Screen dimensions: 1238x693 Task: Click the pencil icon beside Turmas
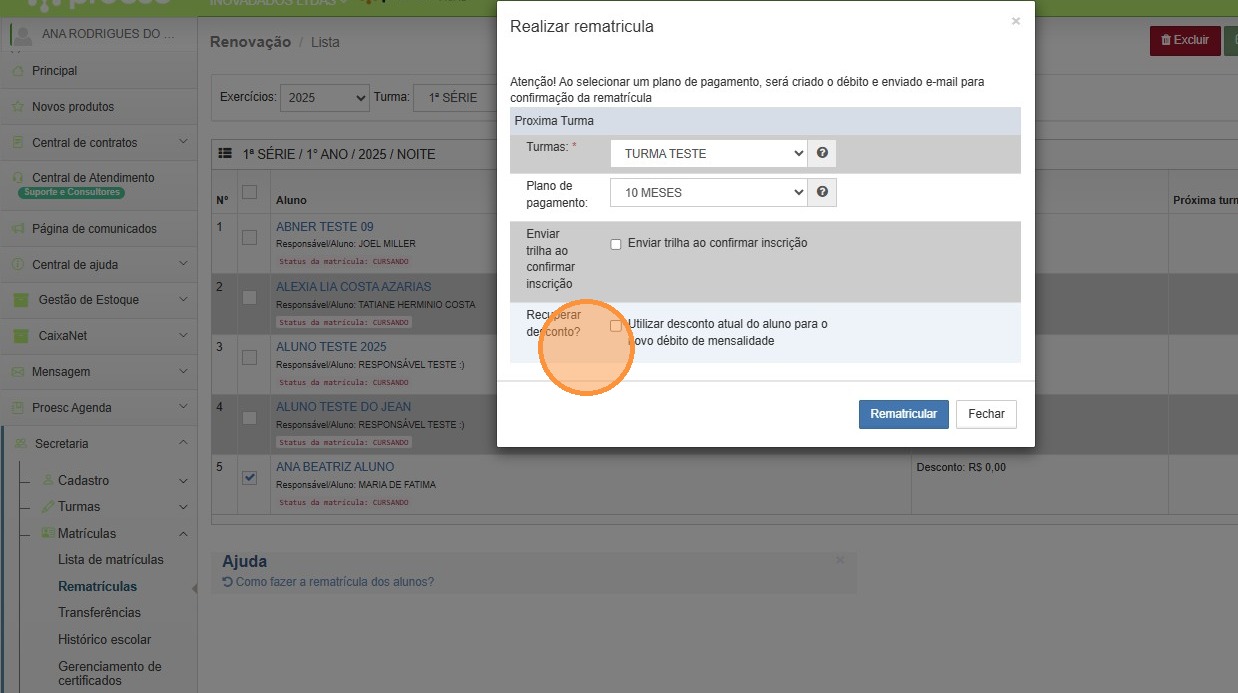click(47, 507)
